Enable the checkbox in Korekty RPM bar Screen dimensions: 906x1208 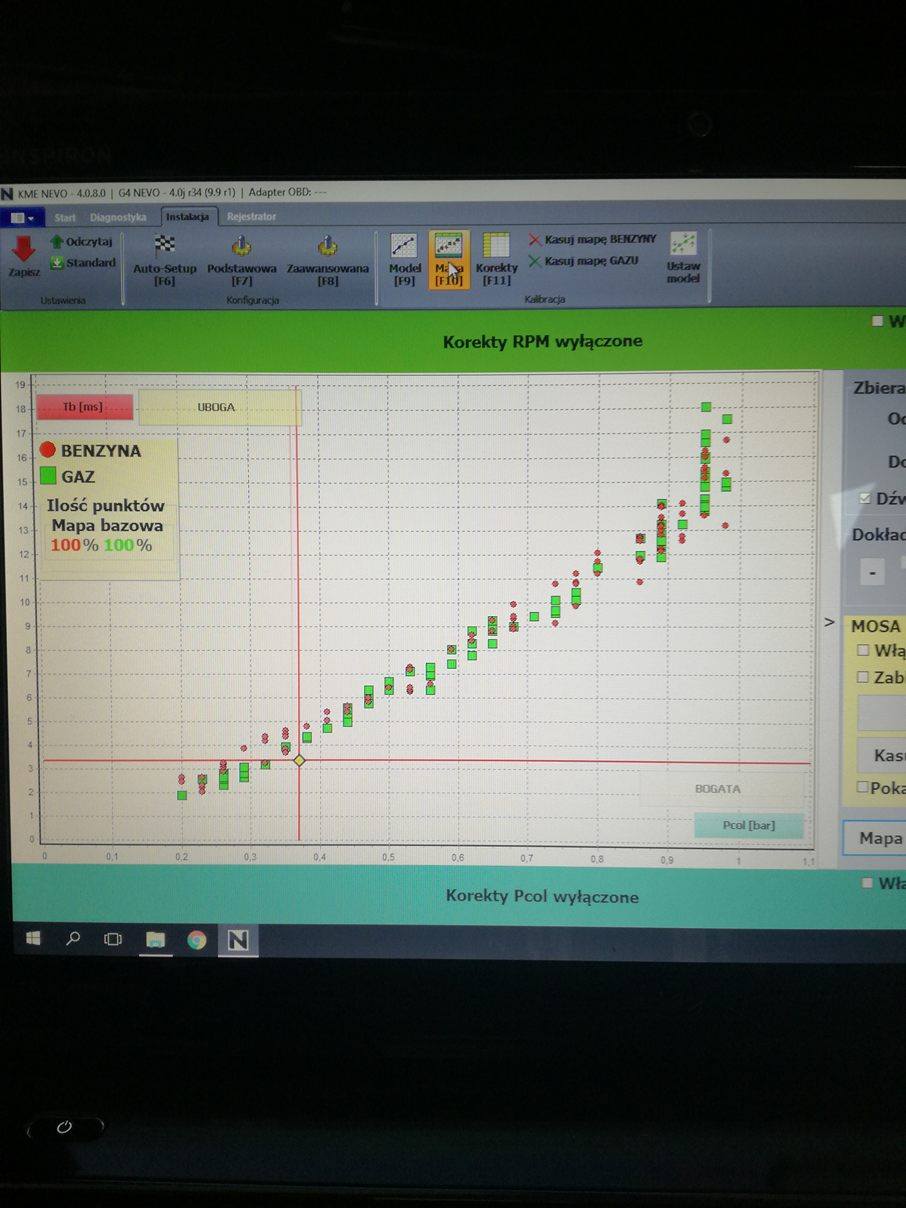(877, 321)
